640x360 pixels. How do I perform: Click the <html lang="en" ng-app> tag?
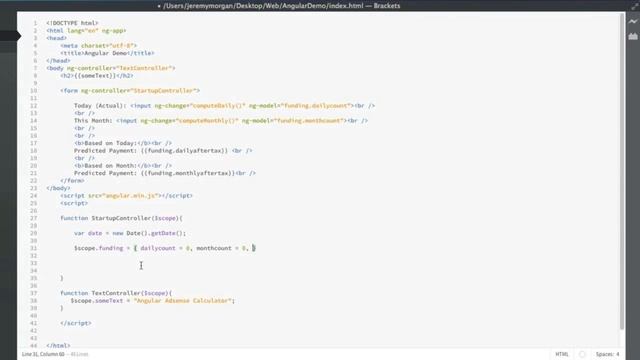click(x=86, y=31)
